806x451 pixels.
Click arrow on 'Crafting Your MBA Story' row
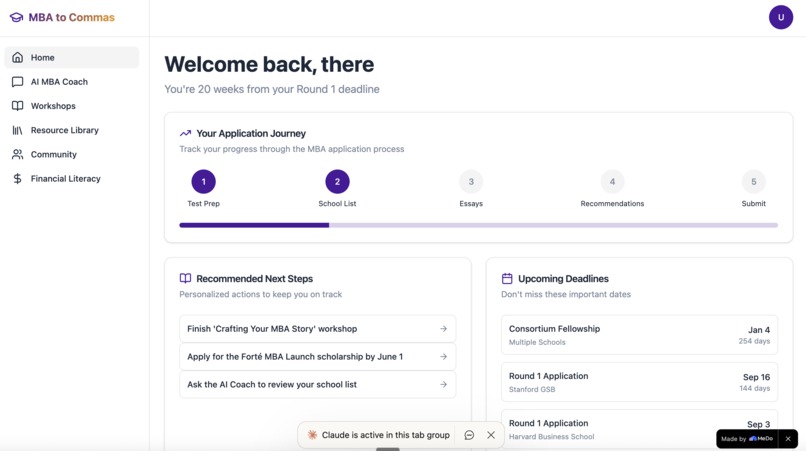(444, 329)
